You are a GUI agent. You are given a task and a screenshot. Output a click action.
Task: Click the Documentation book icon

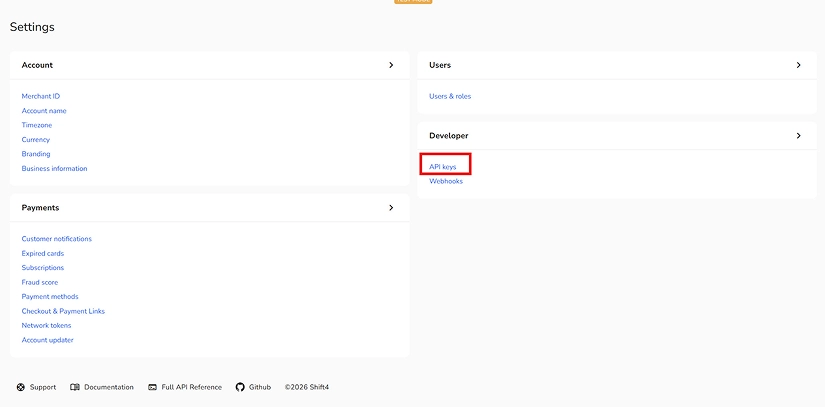pos(75,387)
